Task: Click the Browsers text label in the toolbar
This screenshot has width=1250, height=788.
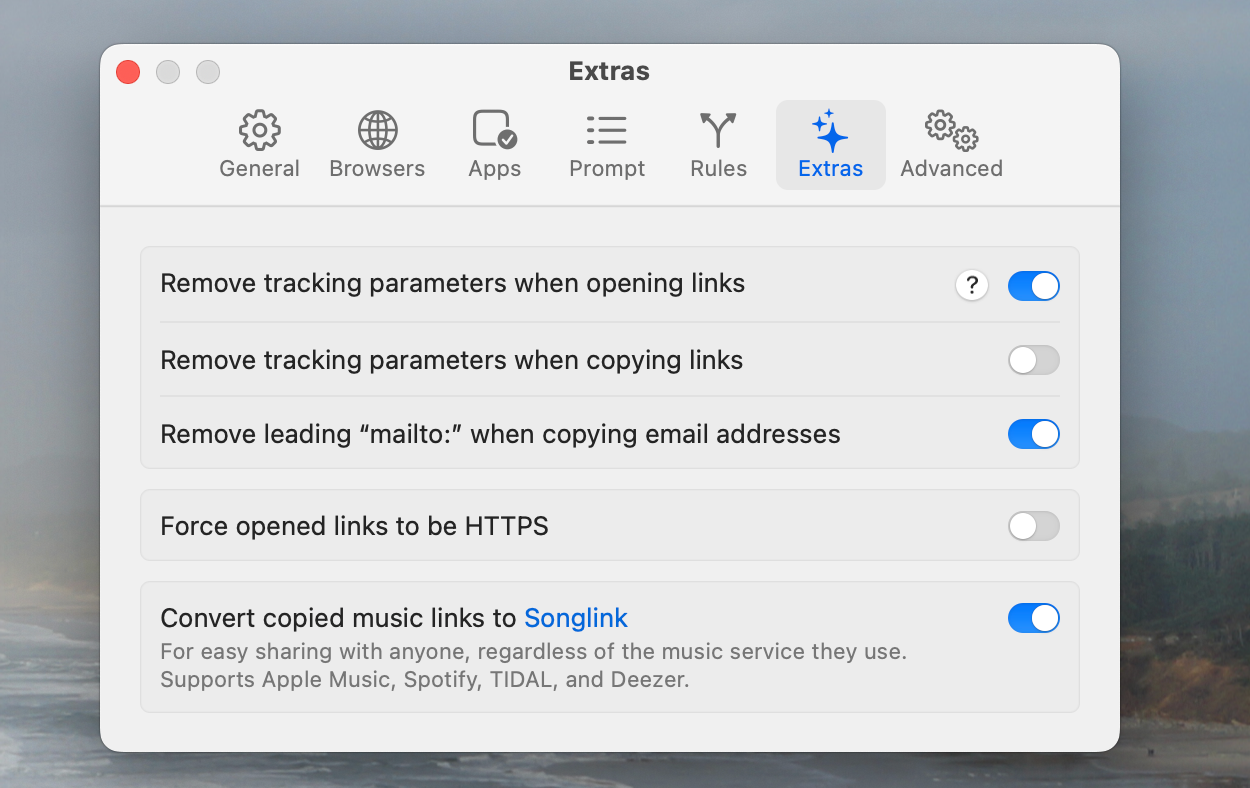Action: pyautogui.click(x=377, y=168)
